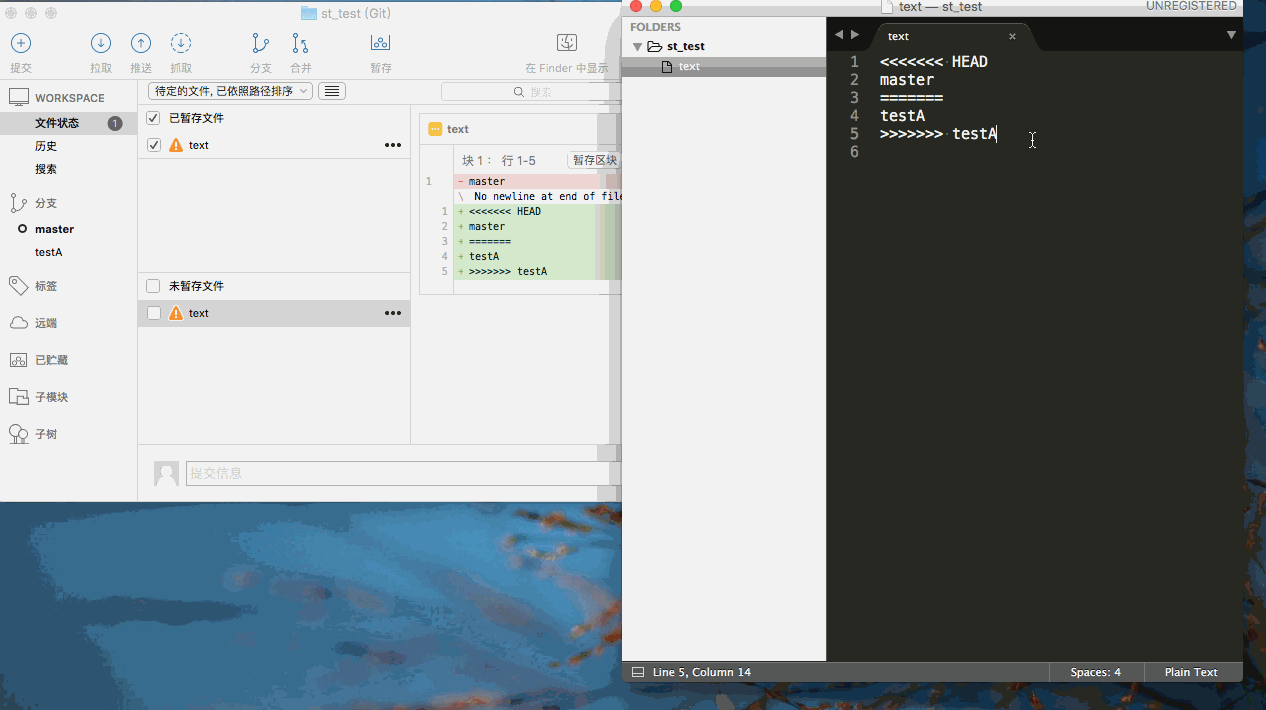Open the pending files sort dropdown

pos(230,91)
